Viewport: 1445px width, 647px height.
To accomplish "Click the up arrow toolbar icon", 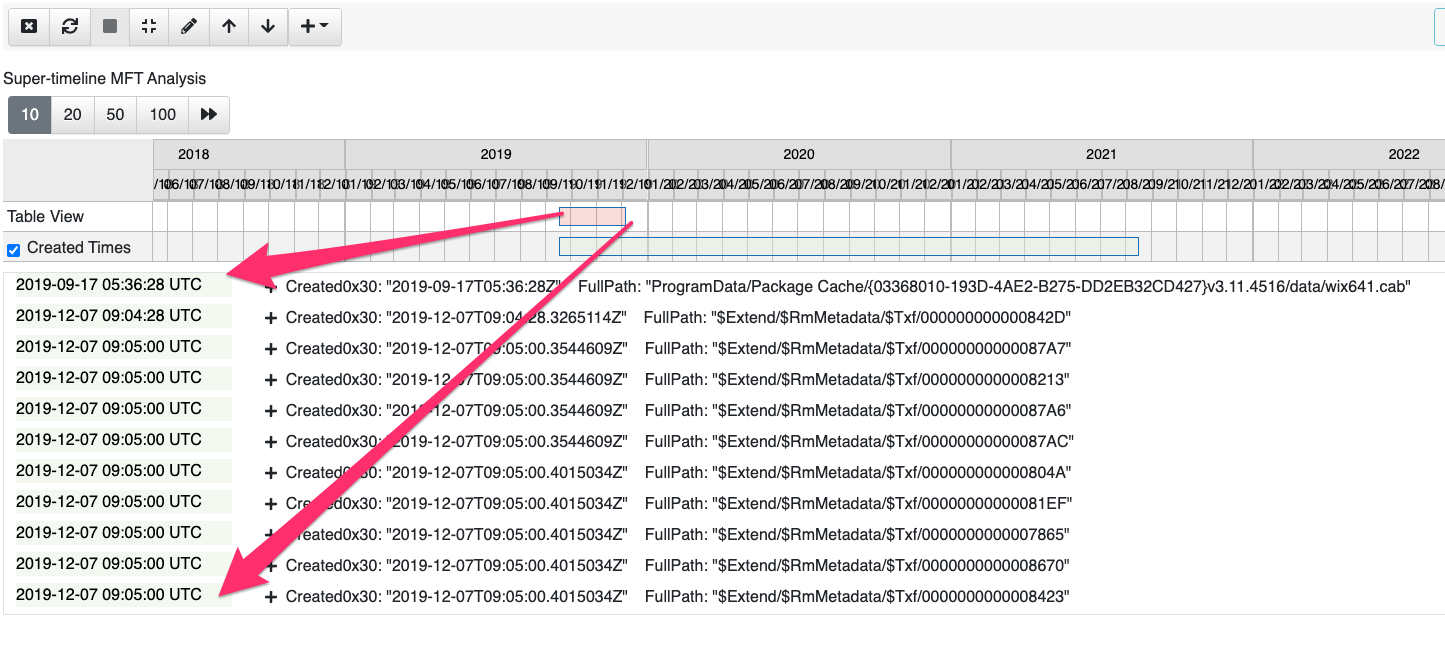I will coord(228,26).
